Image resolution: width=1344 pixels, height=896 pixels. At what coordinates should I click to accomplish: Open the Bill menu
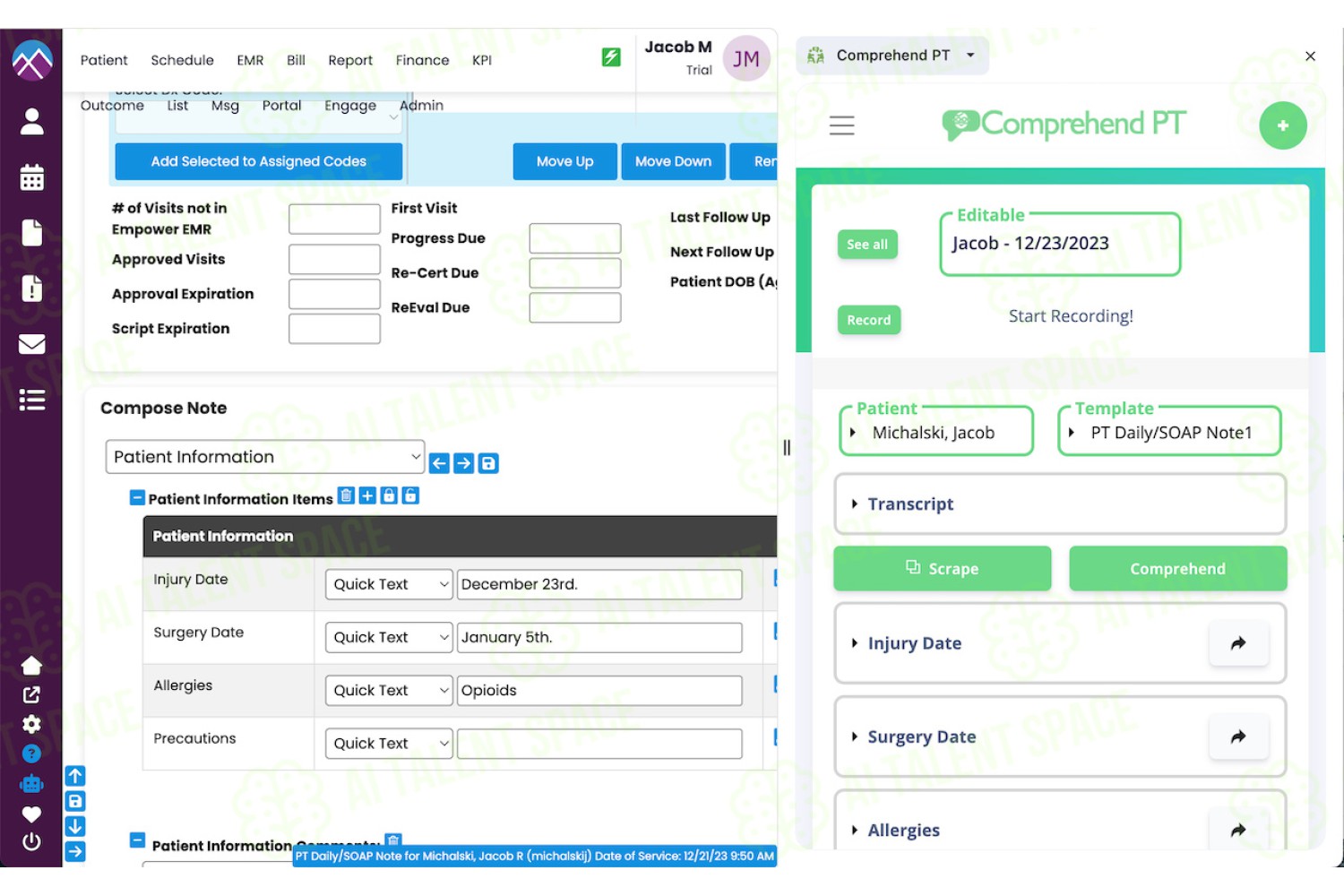tap(296, 60)
